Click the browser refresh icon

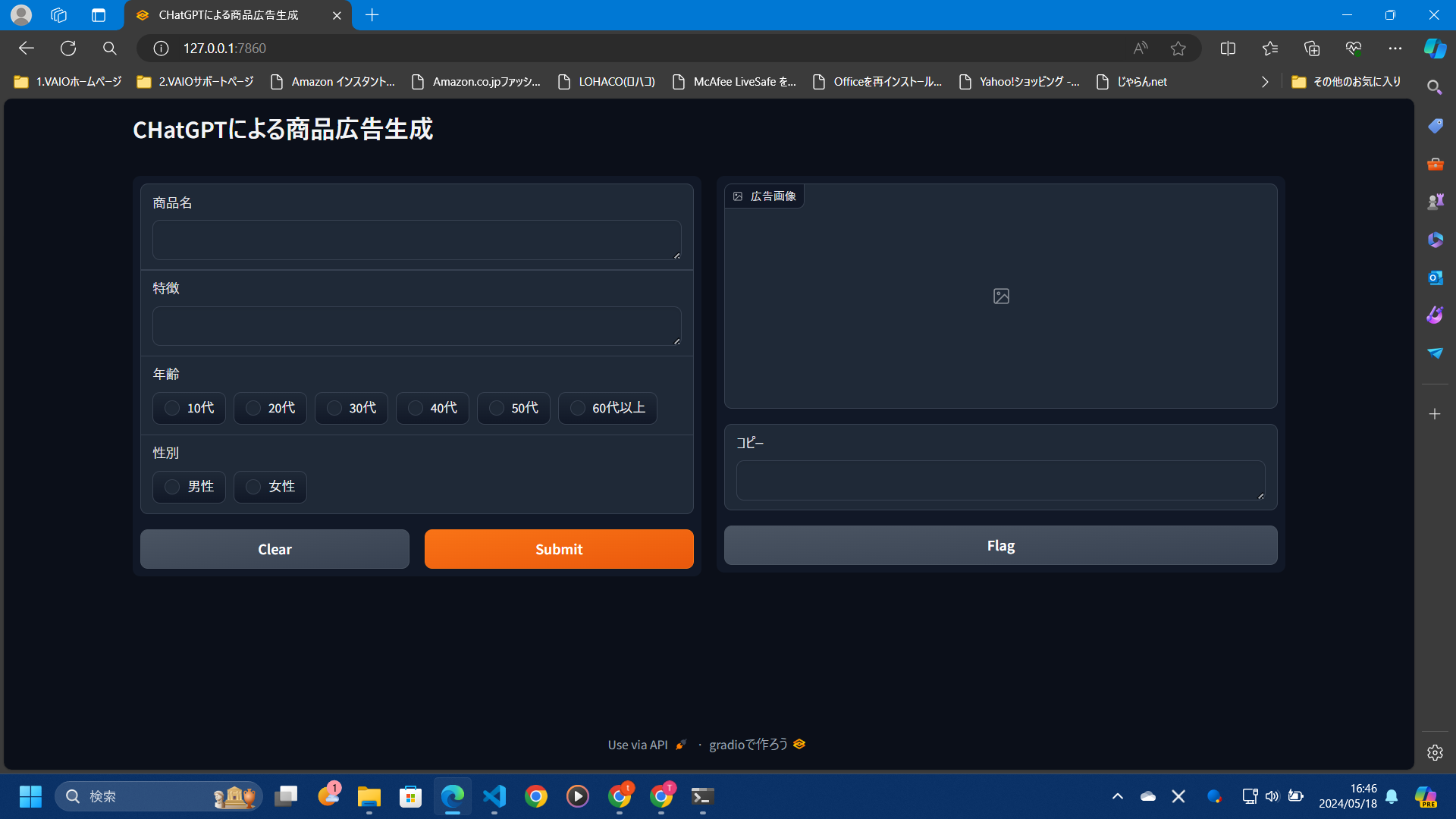click(x=68, y=49)
